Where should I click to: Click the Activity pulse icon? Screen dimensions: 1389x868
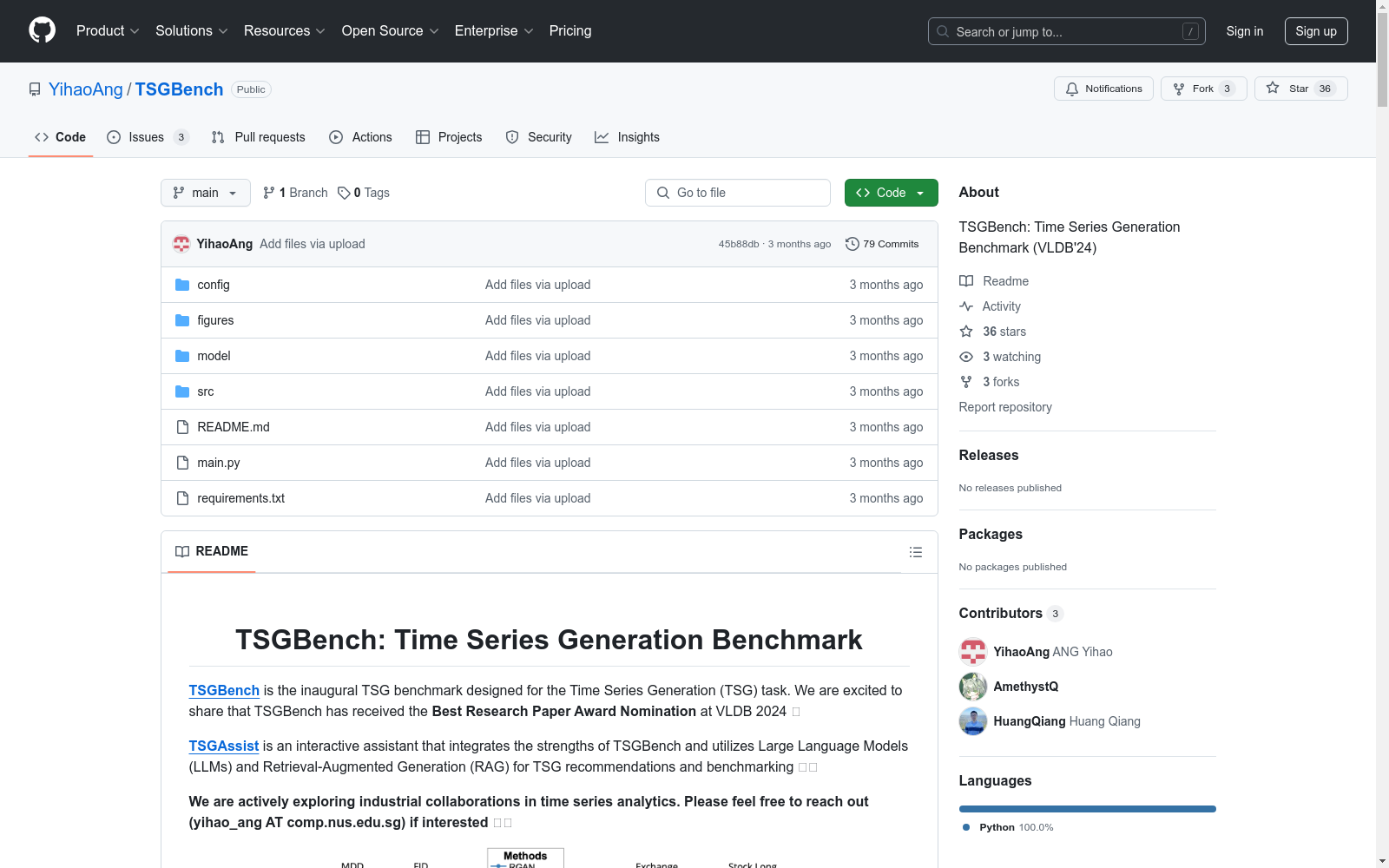(x=966, y=306)
